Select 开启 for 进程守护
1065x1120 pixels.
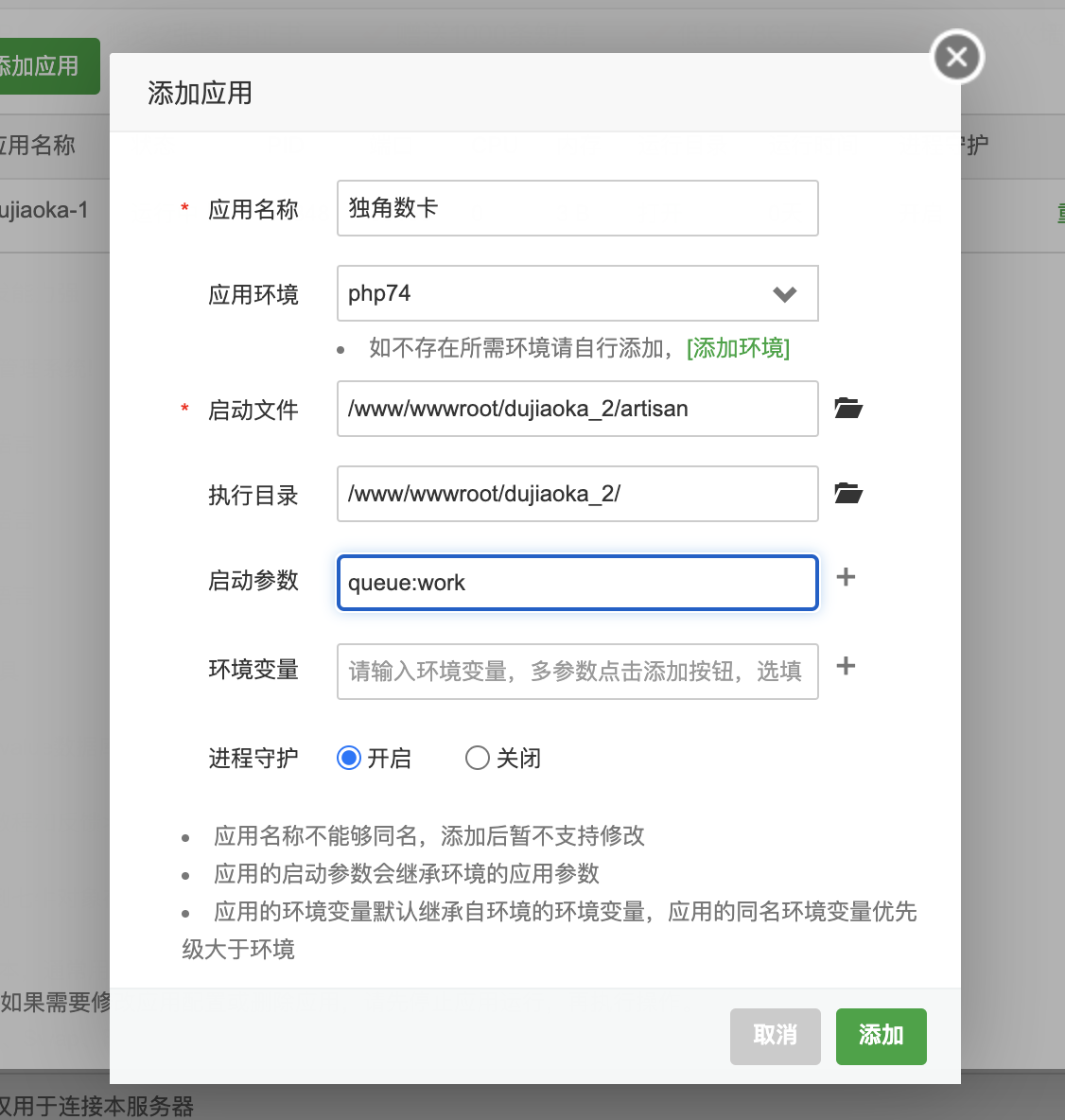[348, 757]
